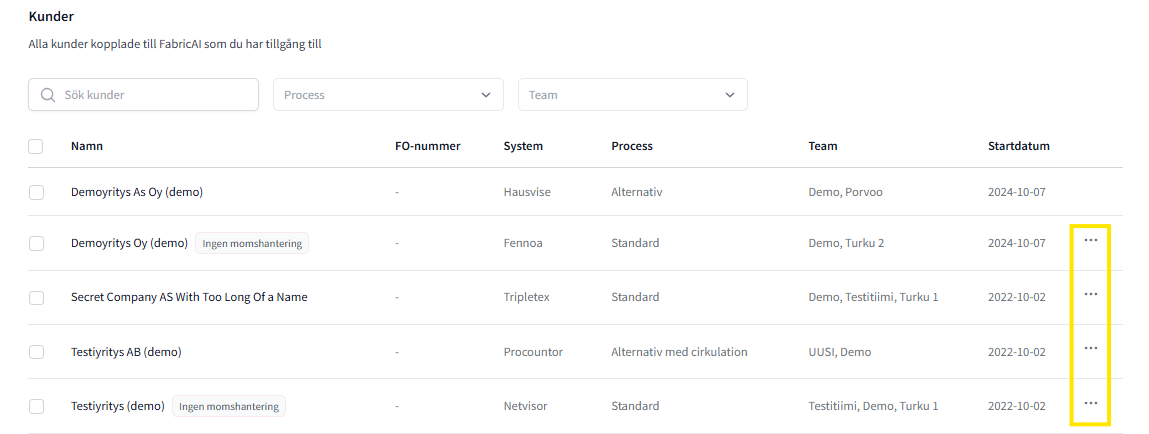This screenshot has height=434, width=1149.
Task: Click Ingen momshantering tag on Demoyritys Oy
Action: (252, 243)
